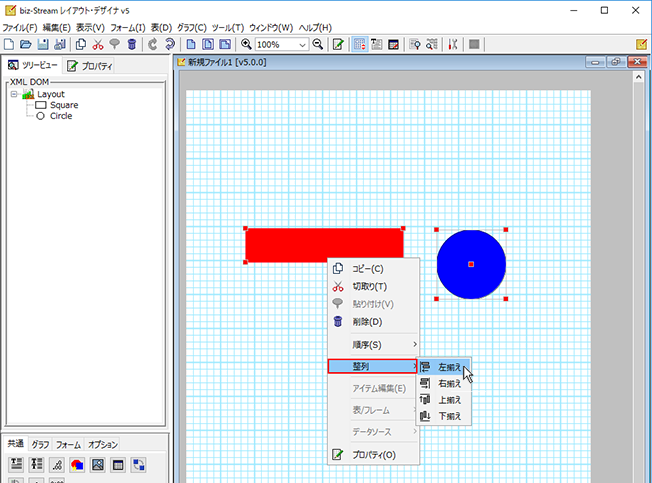Open the グラフ palette tab
Viewport: 652px width, 483px height.
[x=40, y=444]
